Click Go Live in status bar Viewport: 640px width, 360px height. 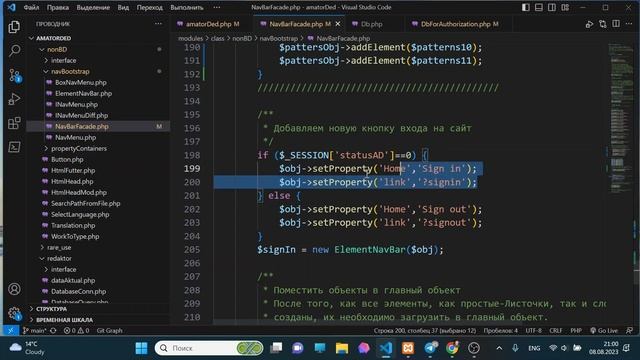604,330
